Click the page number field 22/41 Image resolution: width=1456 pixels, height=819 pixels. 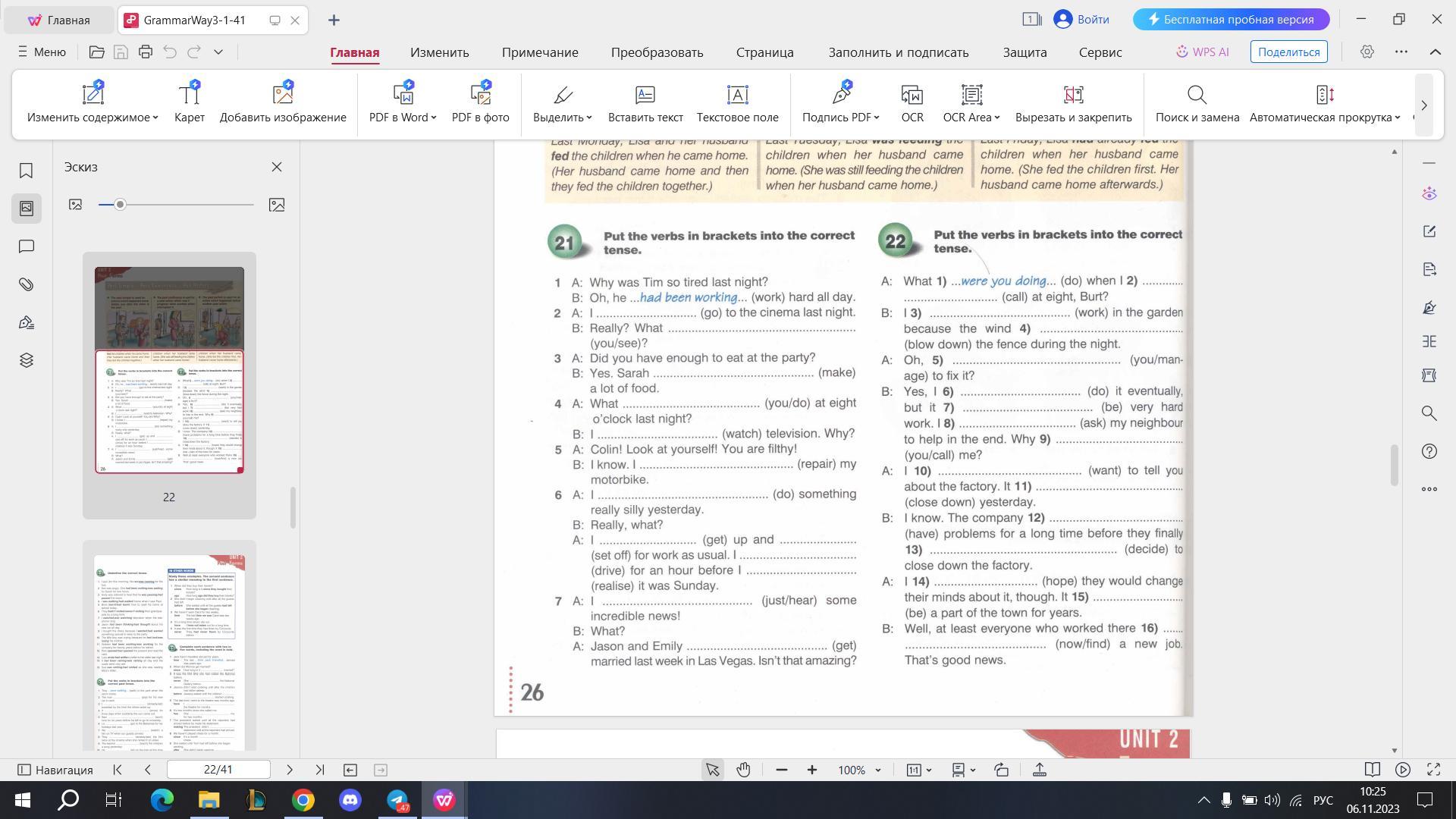(x=218, y=770)
